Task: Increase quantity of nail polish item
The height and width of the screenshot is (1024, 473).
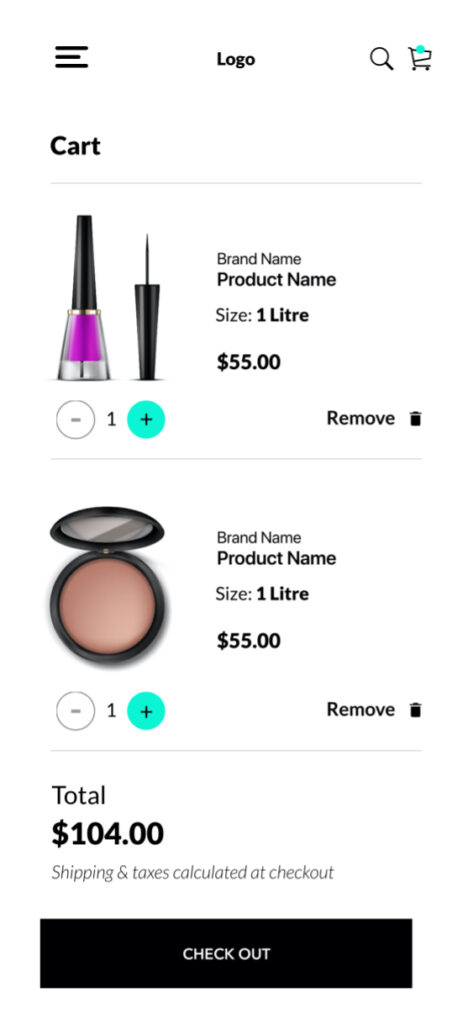Action: tap(146, 419)
